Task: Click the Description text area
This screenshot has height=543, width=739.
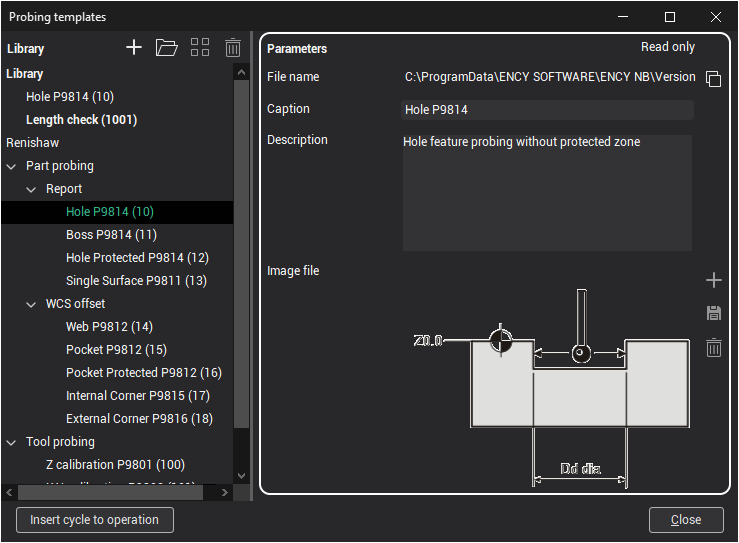Action: point(547,192)
